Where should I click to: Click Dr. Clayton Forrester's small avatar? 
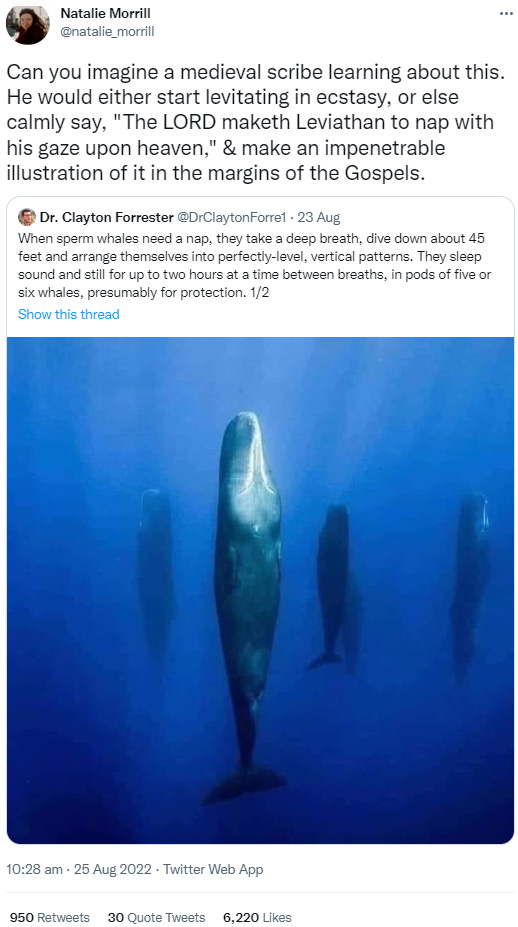point(27,217)
